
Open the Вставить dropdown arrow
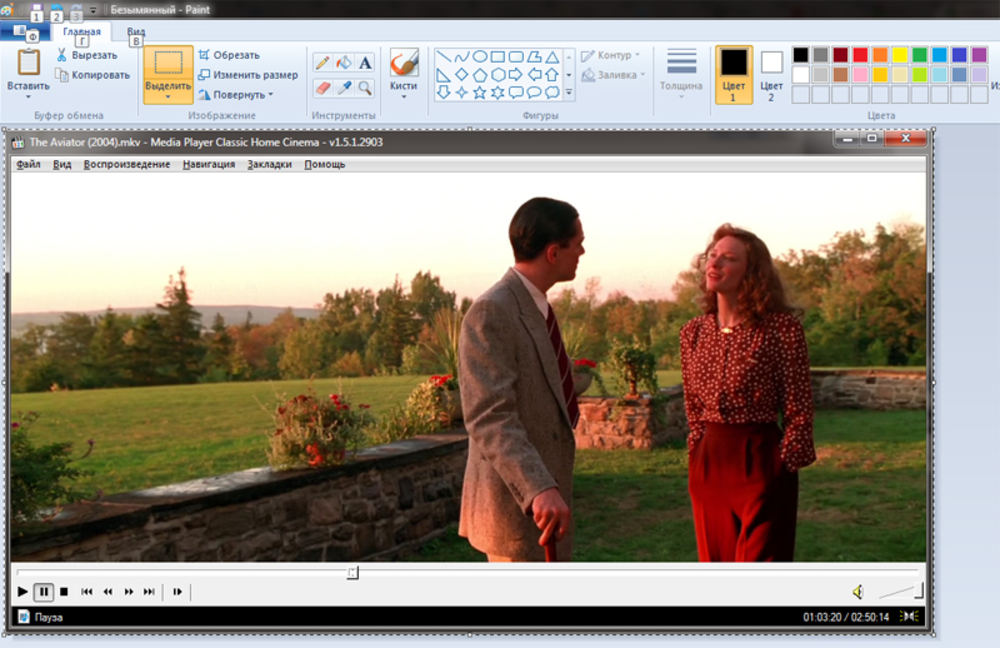click(28, 97)
